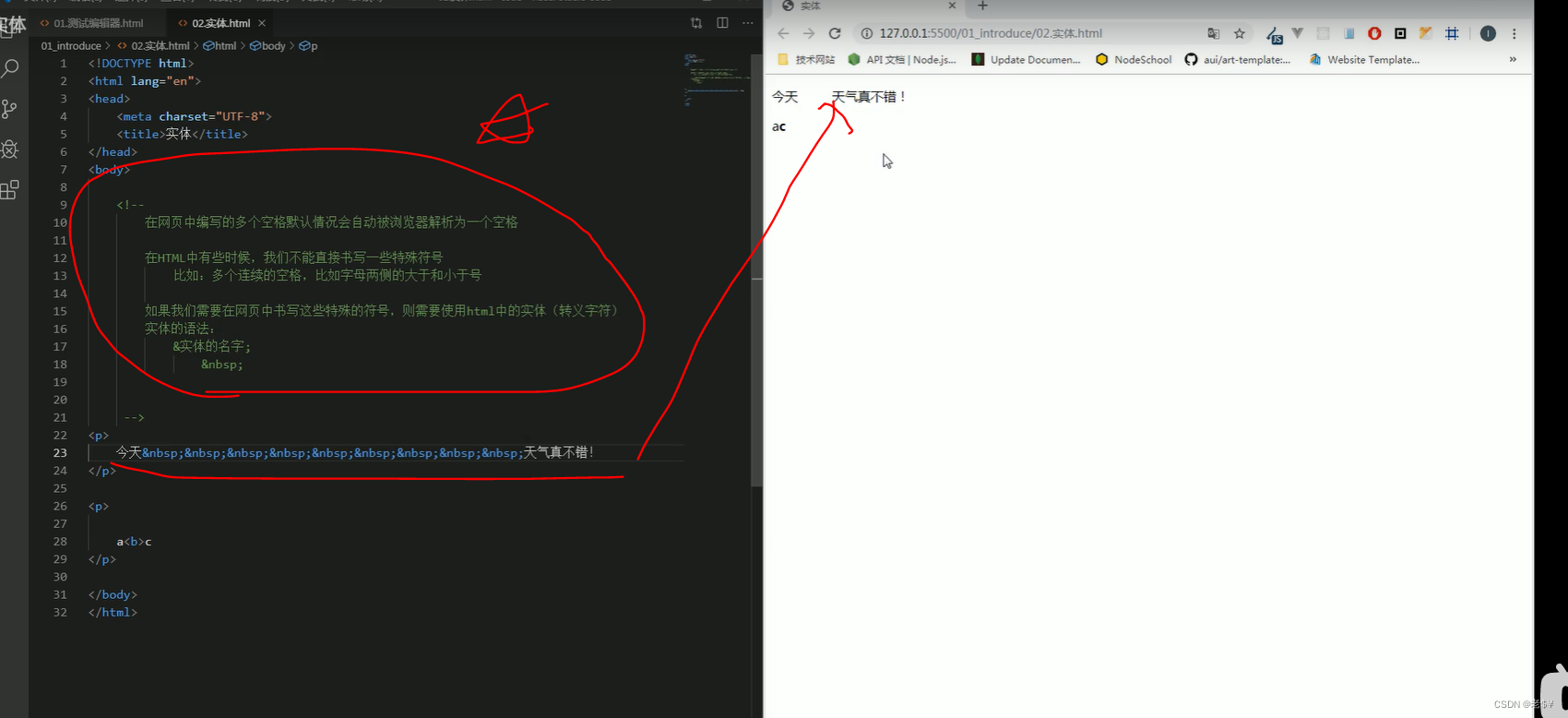
Task: Click the Open Changes compare icon in editor
Action: (696, 23)
